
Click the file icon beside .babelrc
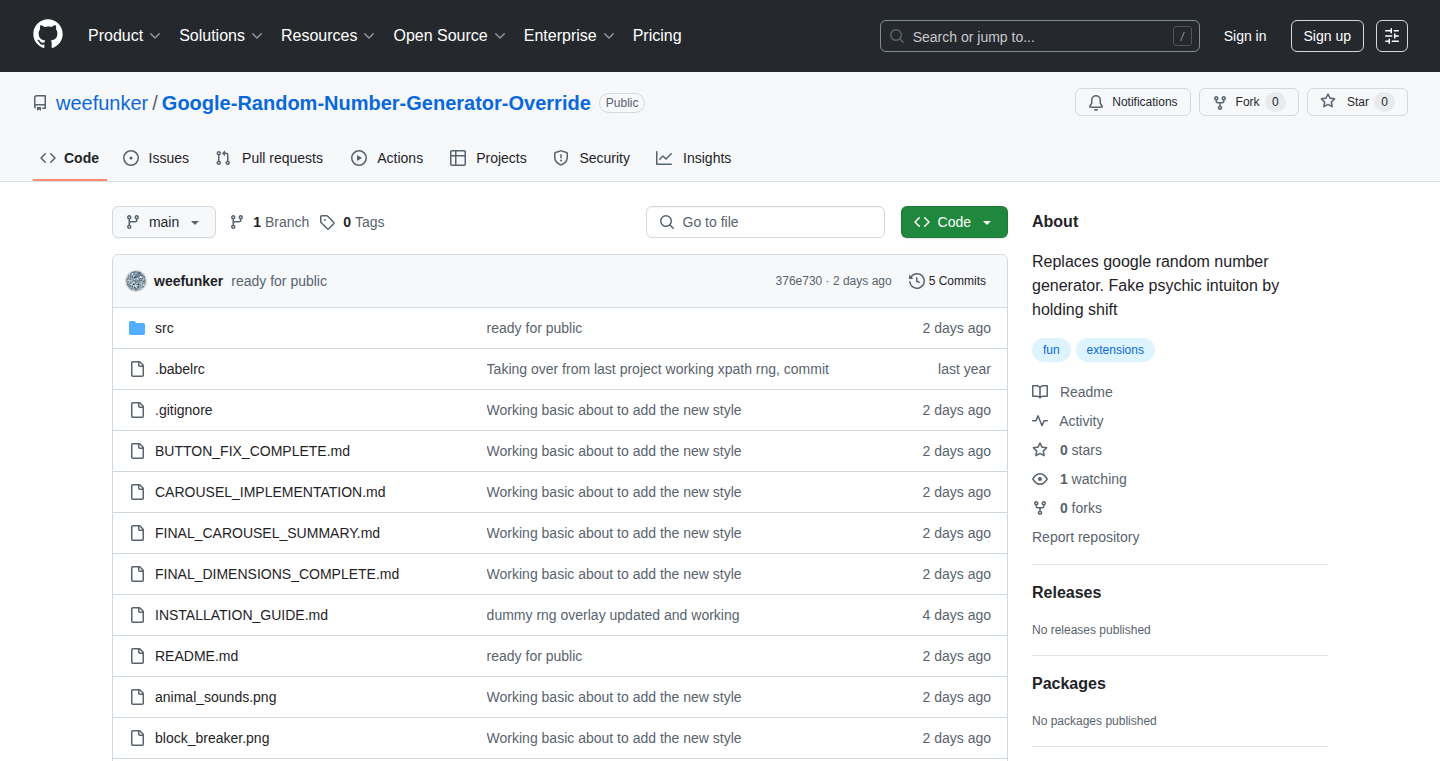click(x=138, y=369)
